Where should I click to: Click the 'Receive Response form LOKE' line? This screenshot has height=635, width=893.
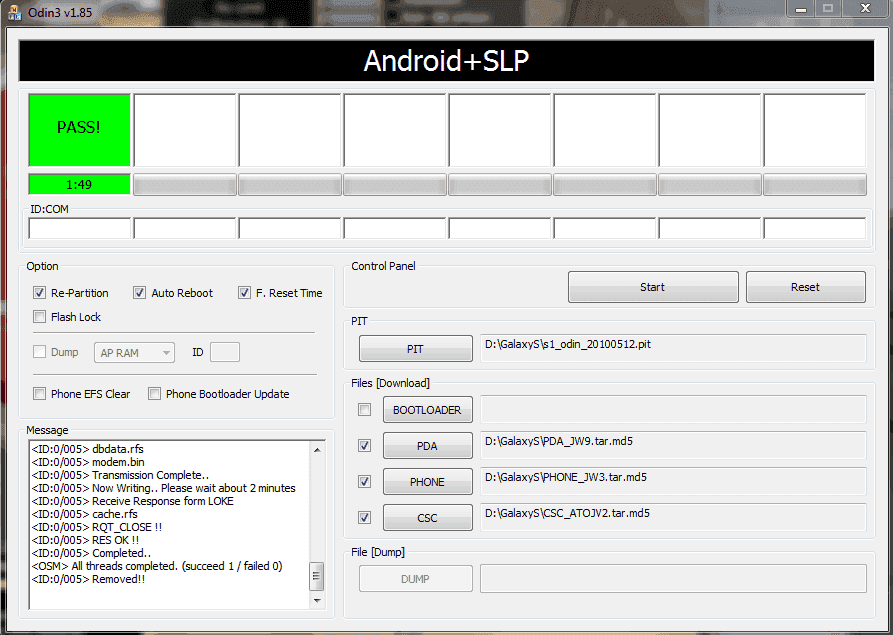(x=133, y=501)
